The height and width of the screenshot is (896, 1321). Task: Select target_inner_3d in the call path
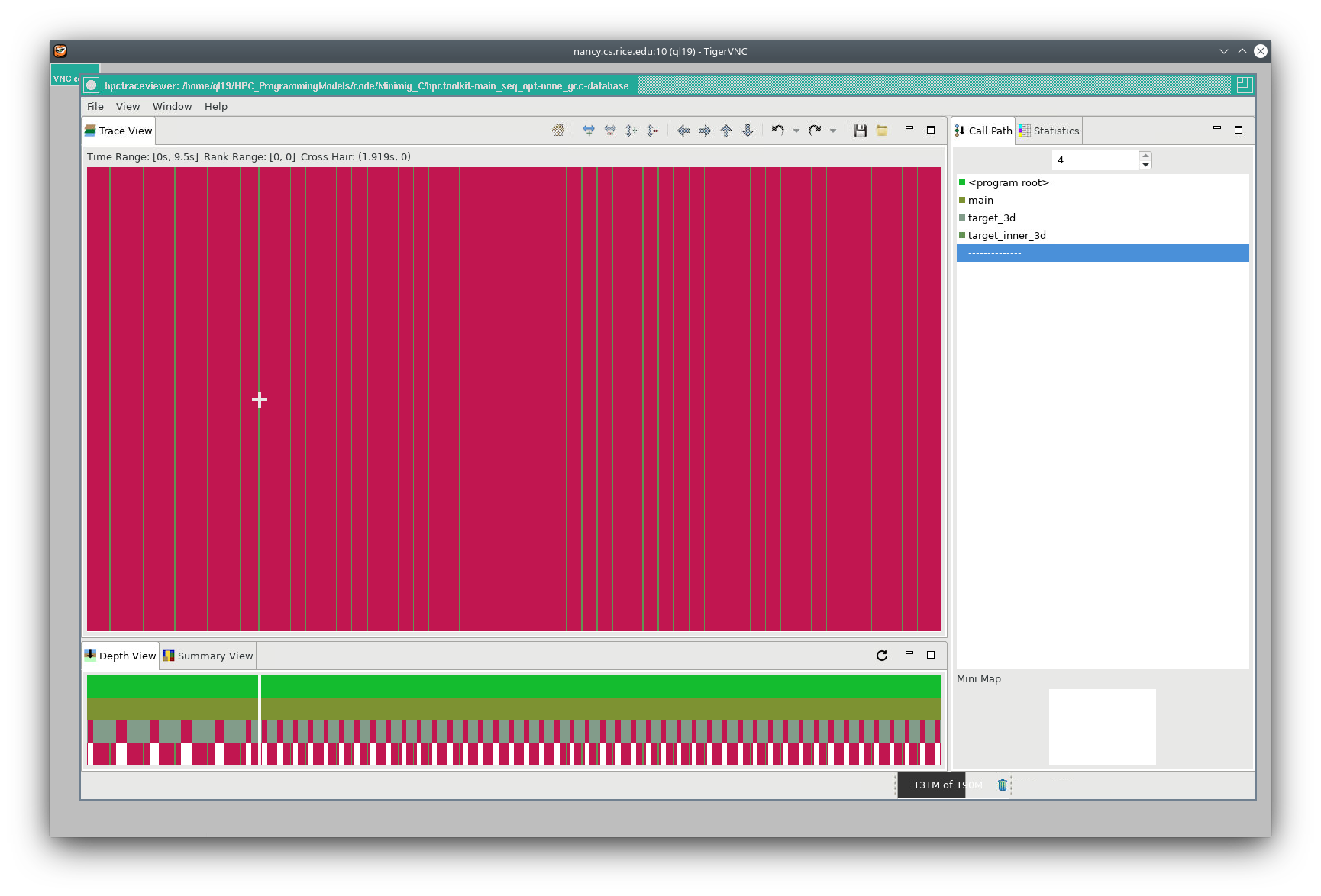(x=1006, y=235)
